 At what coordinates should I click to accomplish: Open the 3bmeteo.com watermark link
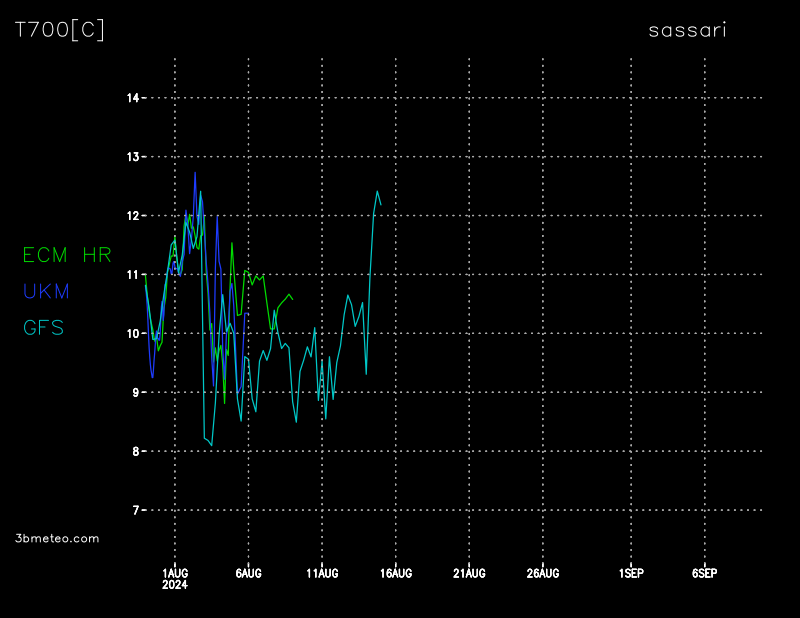57,538
